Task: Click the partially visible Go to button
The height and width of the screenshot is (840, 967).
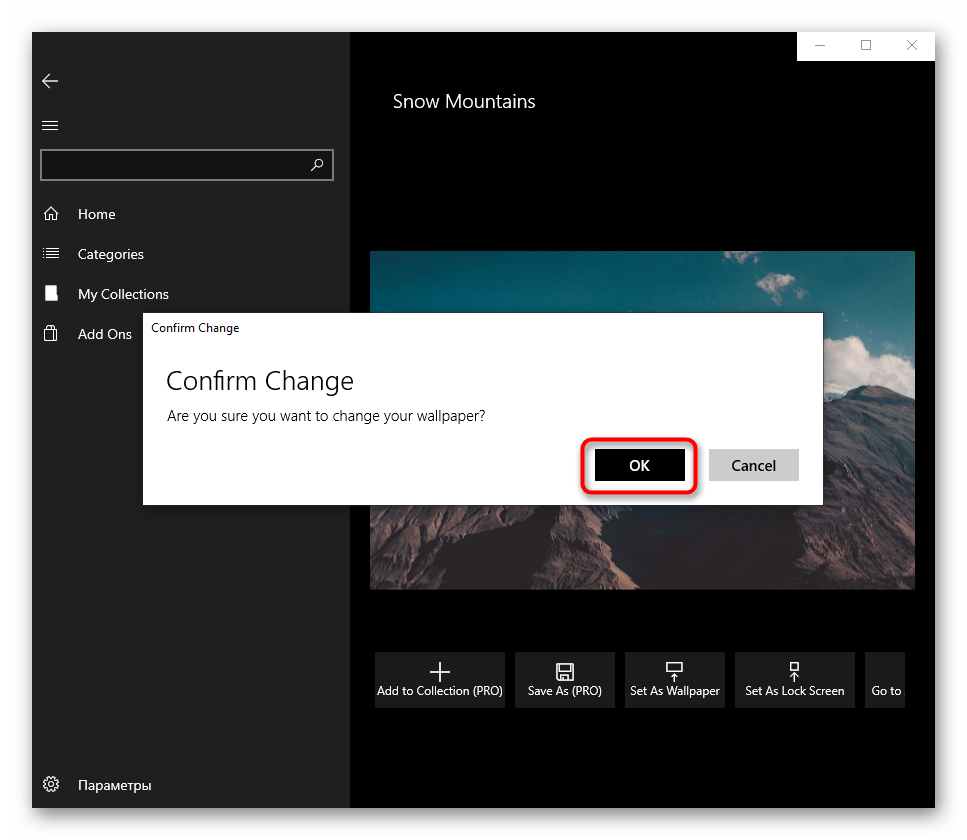Action: tap(885, 680)
